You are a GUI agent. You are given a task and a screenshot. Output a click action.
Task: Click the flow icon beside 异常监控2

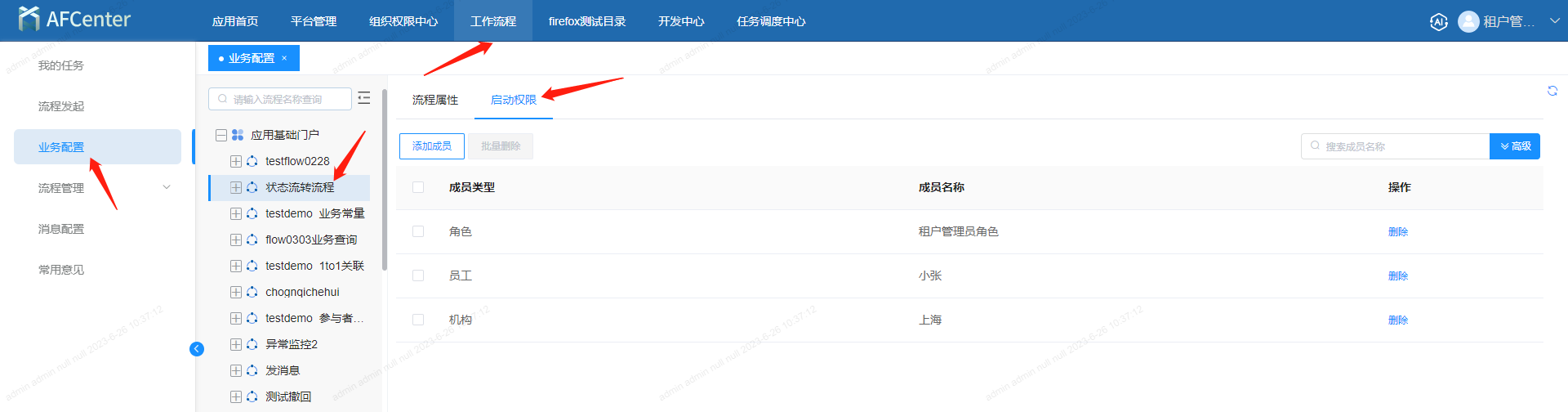(x=252, y=344)
